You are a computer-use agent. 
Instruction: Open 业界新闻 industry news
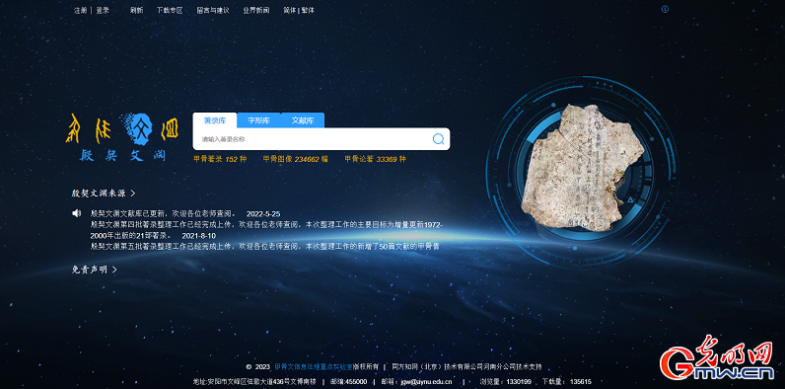tap(256, 10)
